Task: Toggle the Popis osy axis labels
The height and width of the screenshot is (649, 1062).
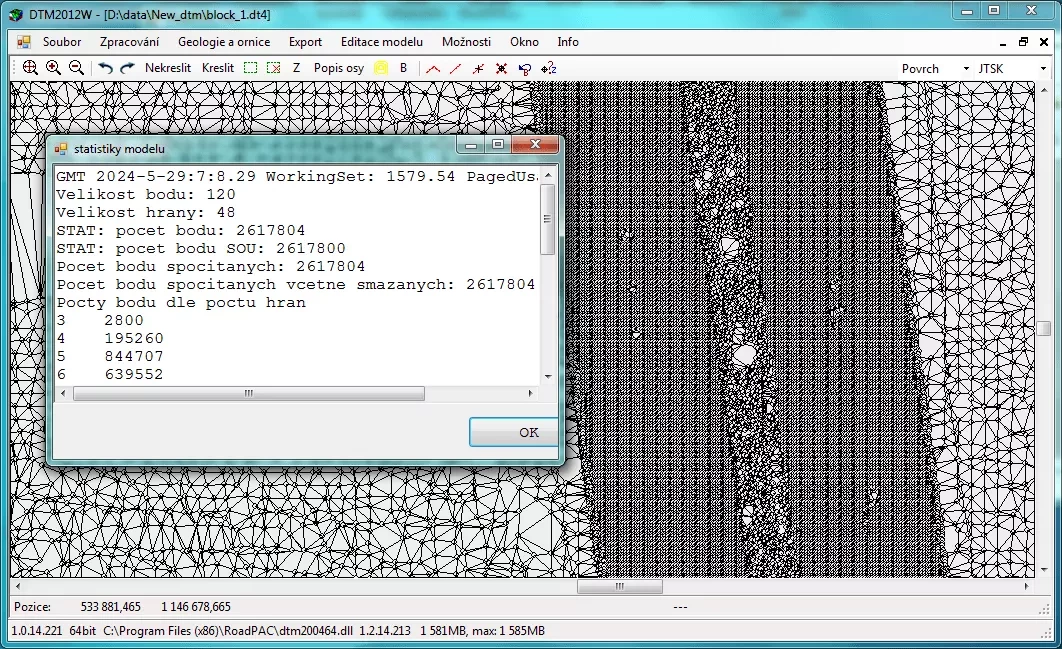Action: click(338, 68)
